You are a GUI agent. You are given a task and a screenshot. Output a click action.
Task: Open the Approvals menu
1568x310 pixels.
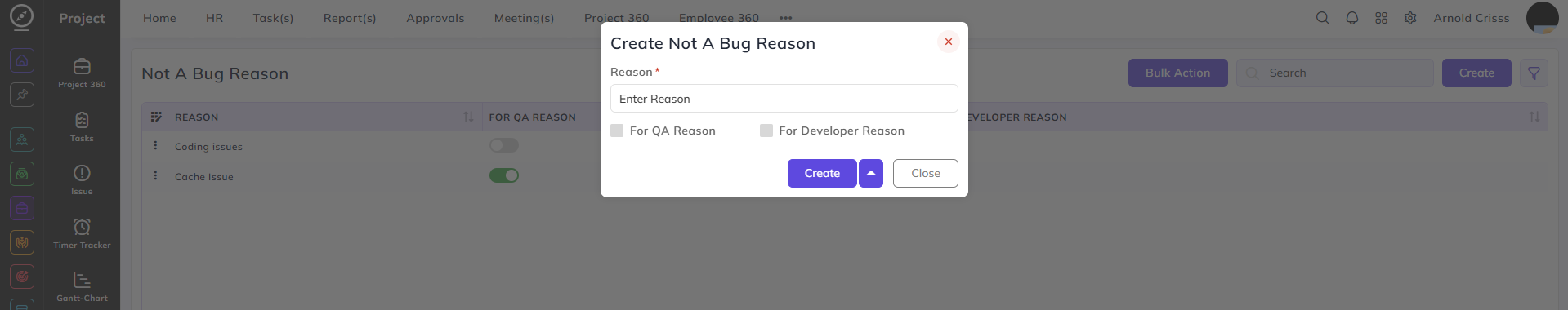coord(435,18)
